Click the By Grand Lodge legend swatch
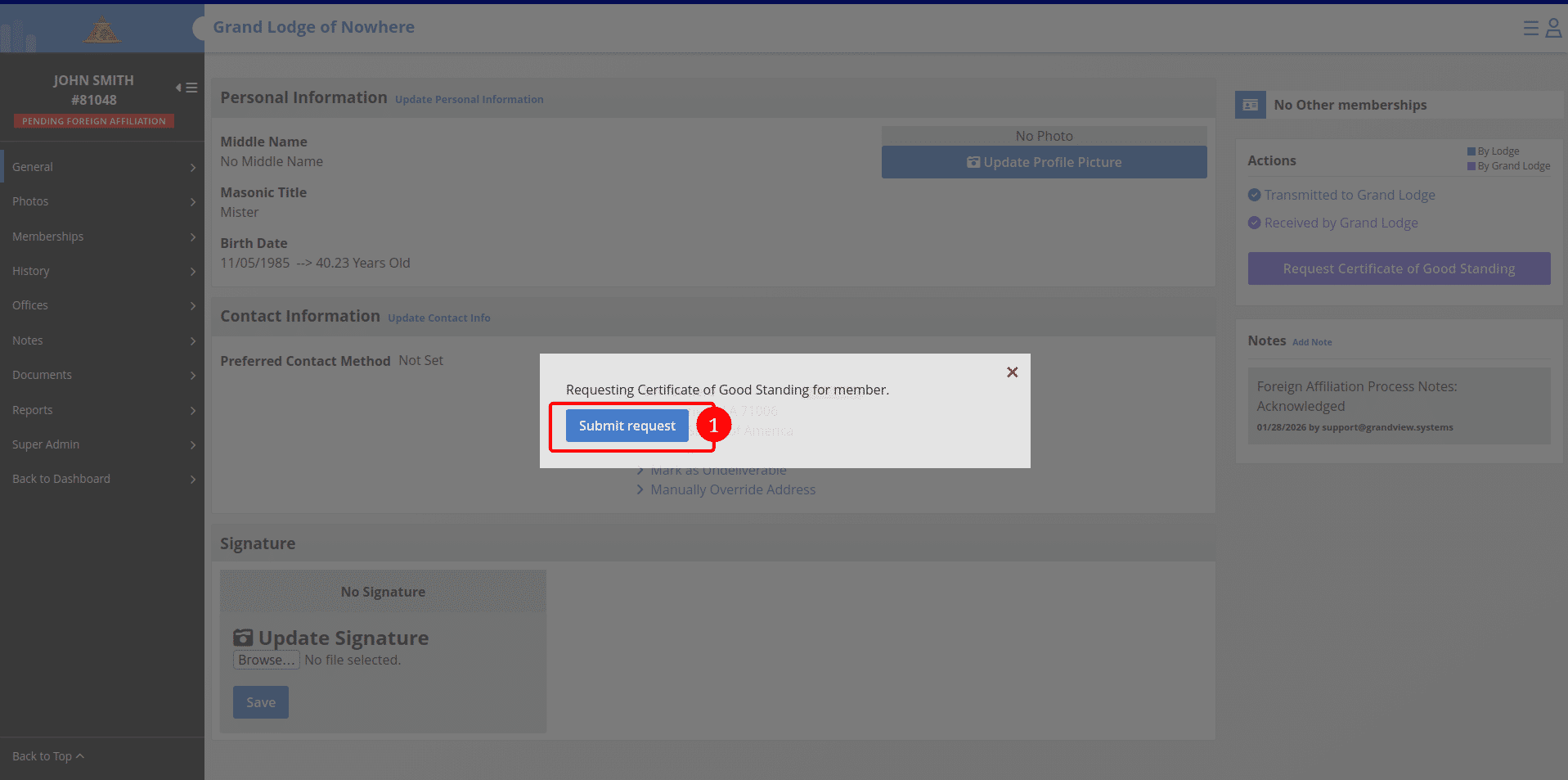This screenshot has height=780, width=1568. (1471, 166)
